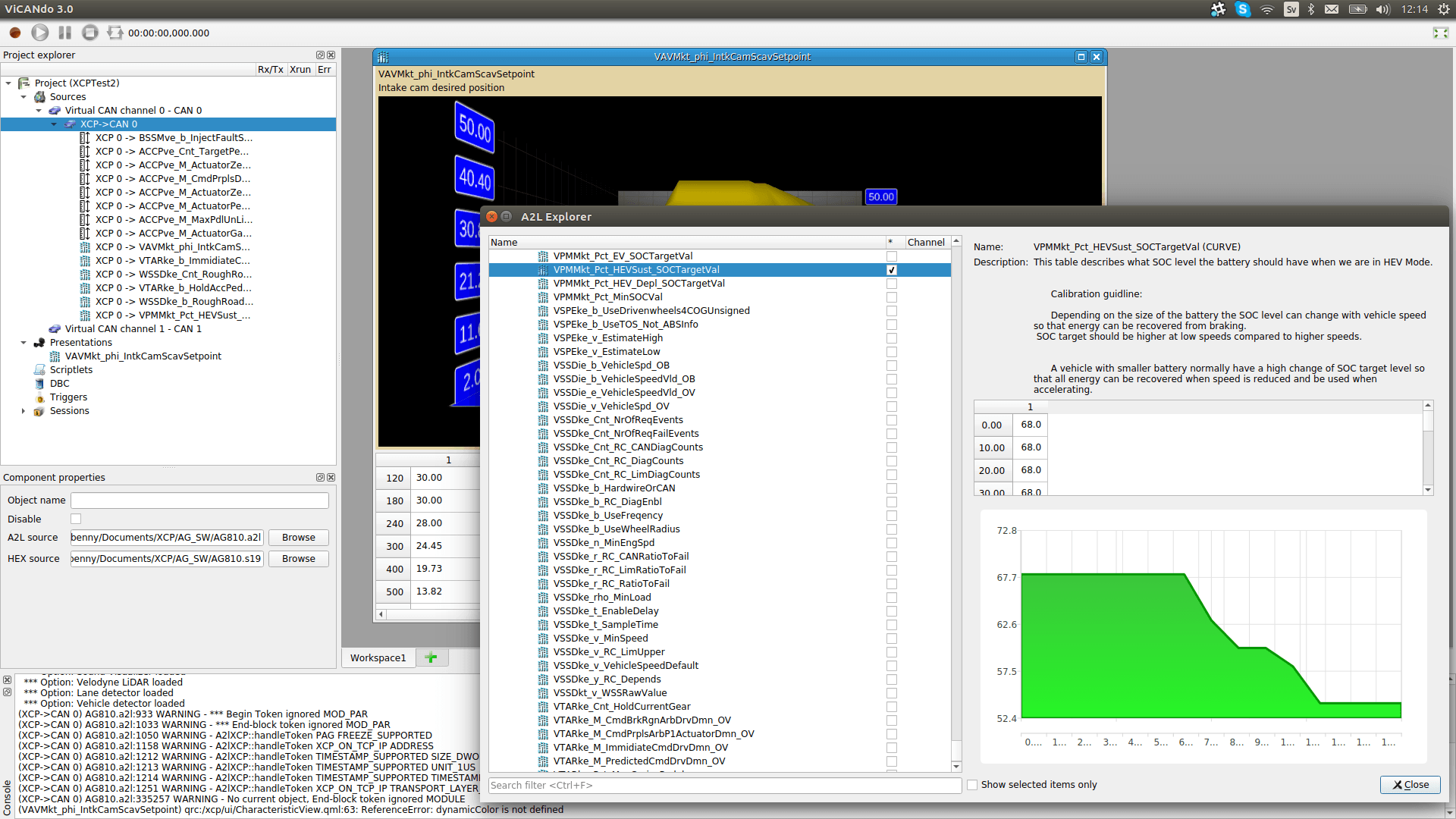Open the Skype indicator in system tray

(x=1242, y=9)
